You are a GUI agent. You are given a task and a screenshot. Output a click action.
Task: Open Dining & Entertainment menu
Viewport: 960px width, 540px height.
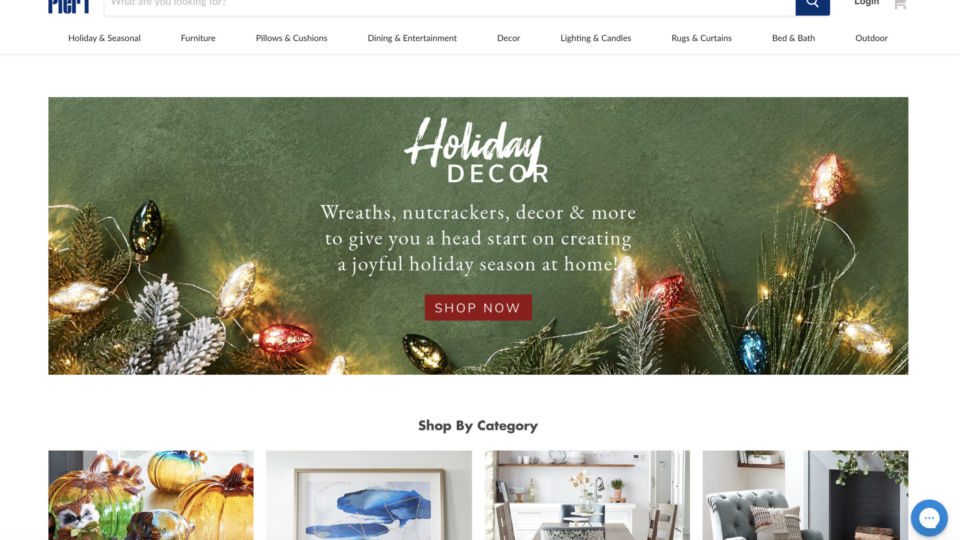pyautogui.click(x=412, y=38)
